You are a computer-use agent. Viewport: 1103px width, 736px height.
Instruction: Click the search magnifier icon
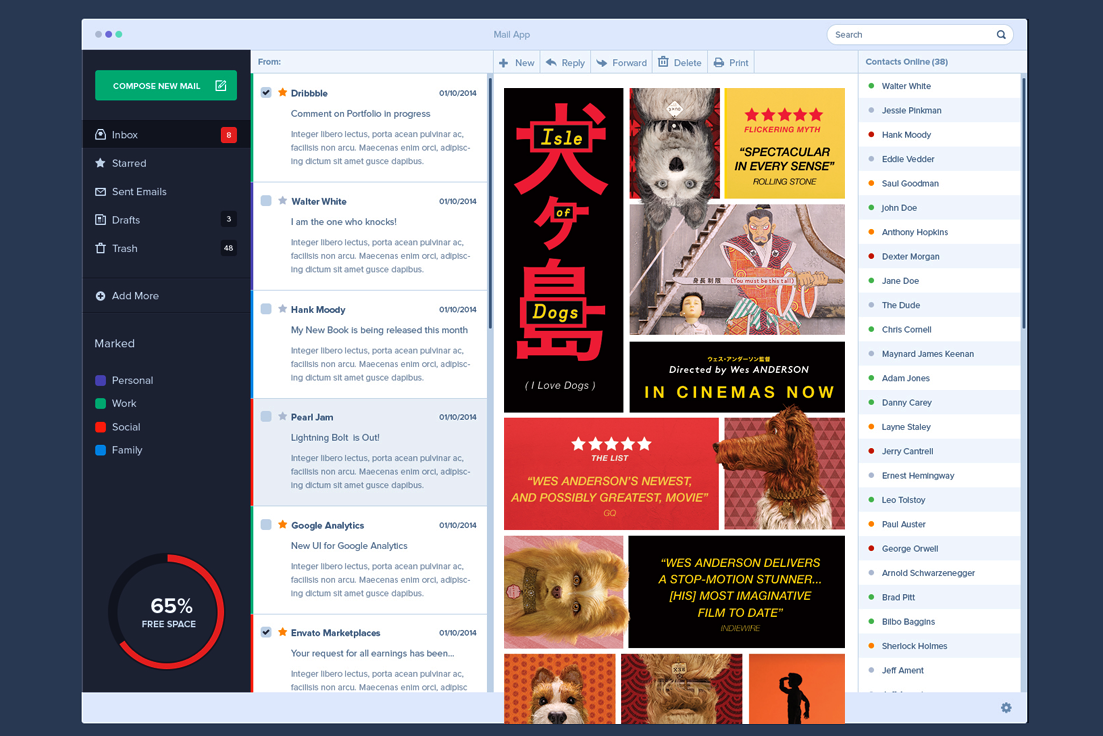coord(1001,34)
